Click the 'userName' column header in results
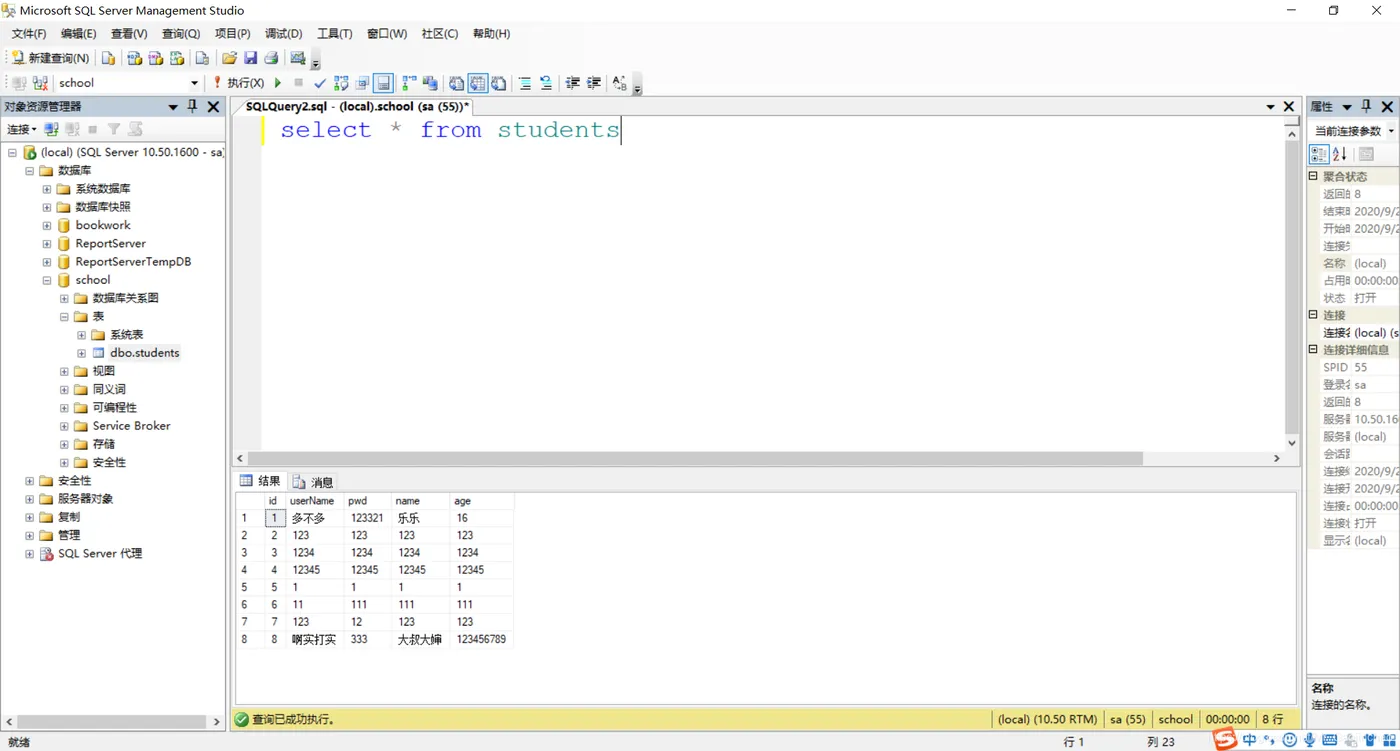 click(x=312, y=501)
